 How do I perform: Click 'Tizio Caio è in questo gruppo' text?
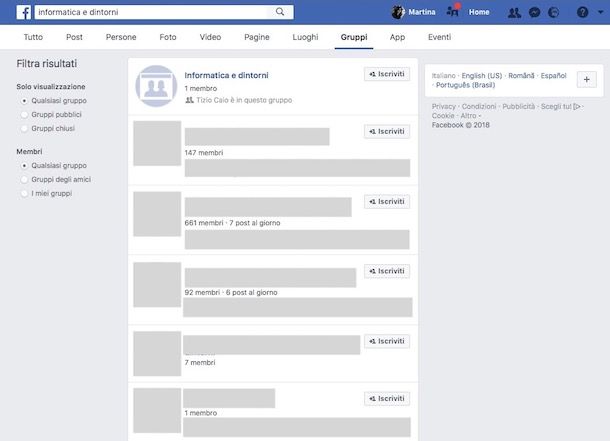(x=244, y=100)
